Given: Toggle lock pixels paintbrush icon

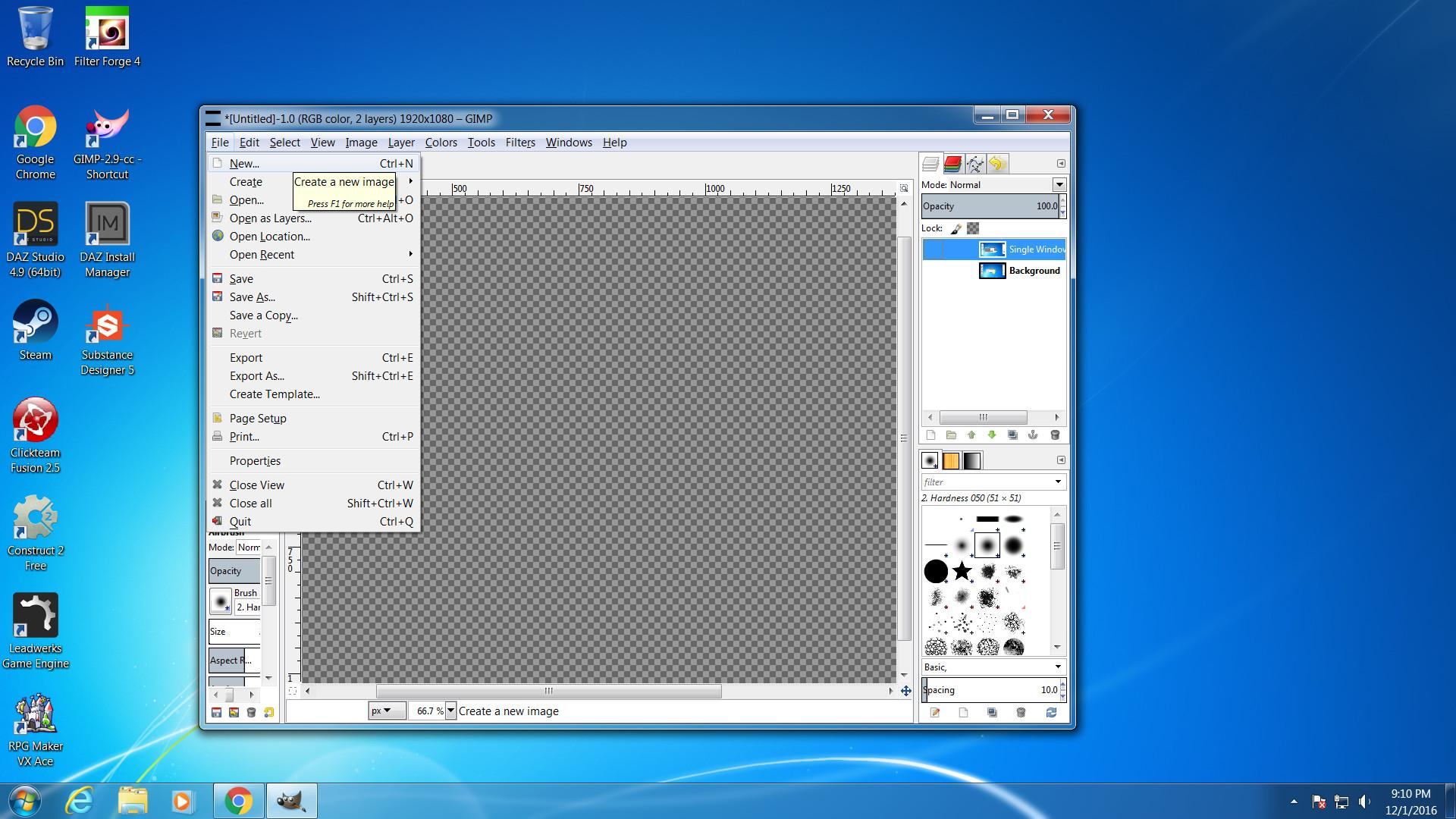Looking at the screenshot, I should [956, 228].
